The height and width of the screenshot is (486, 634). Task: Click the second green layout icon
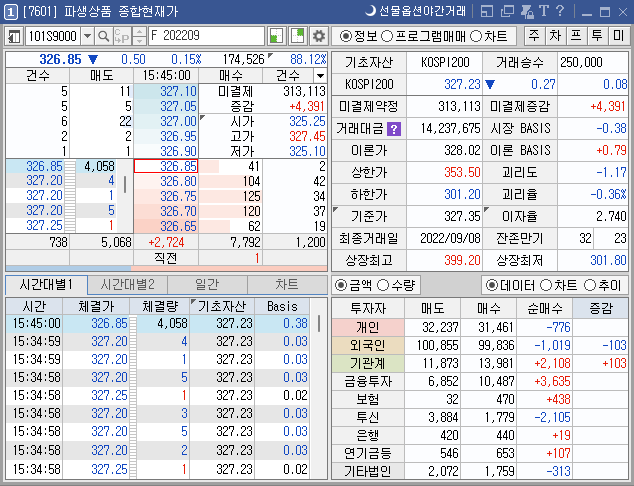pyautogui.click(x=298, y=36)
